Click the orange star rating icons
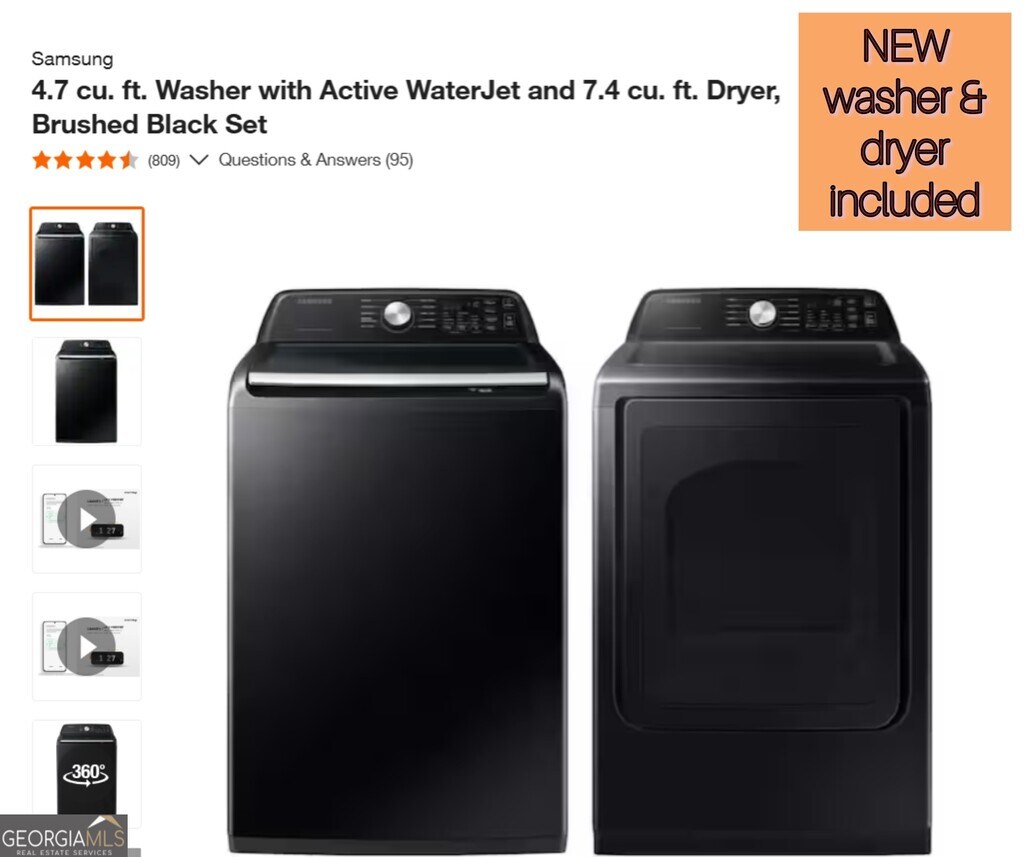 85,160
